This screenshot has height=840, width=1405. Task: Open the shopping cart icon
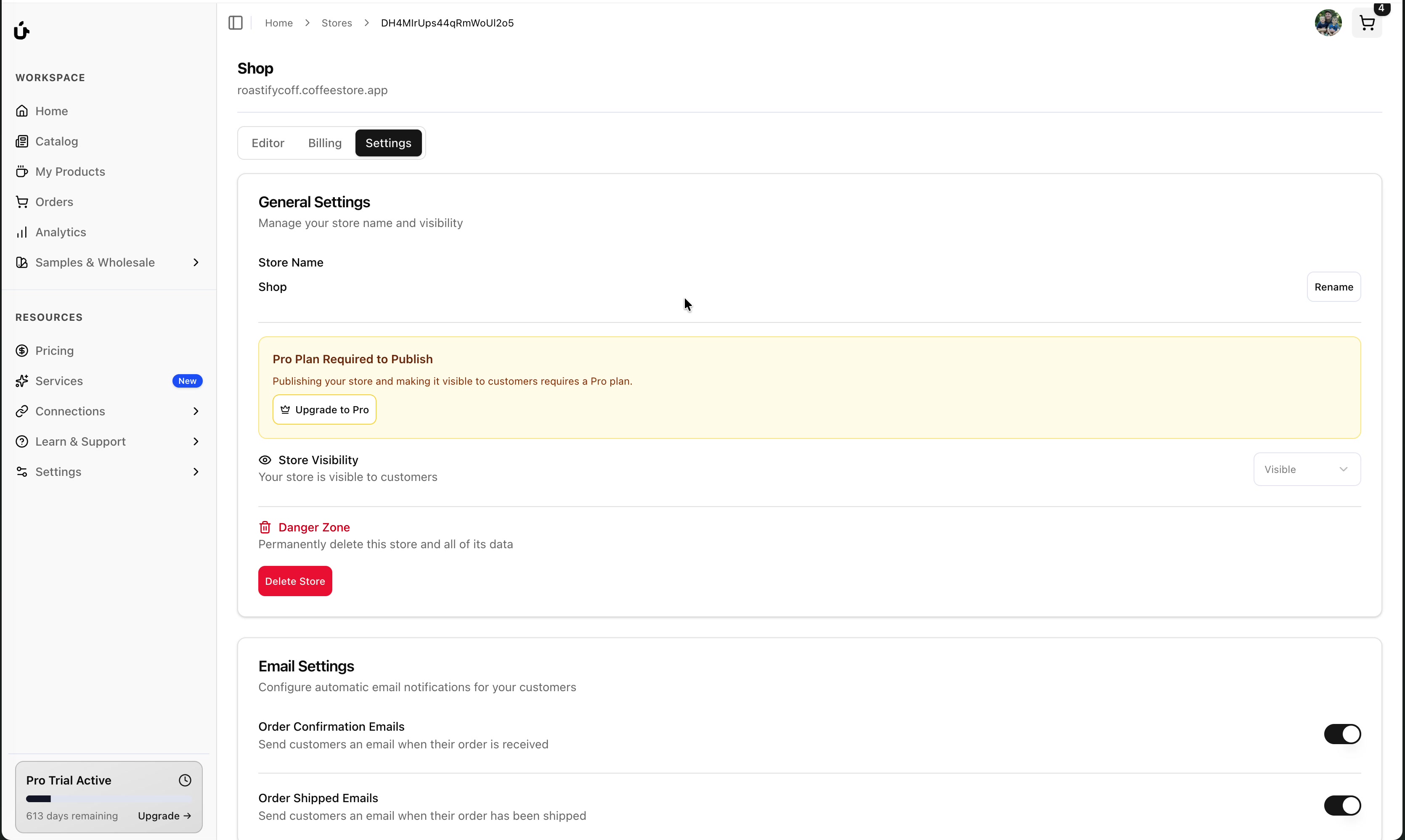1366,23
